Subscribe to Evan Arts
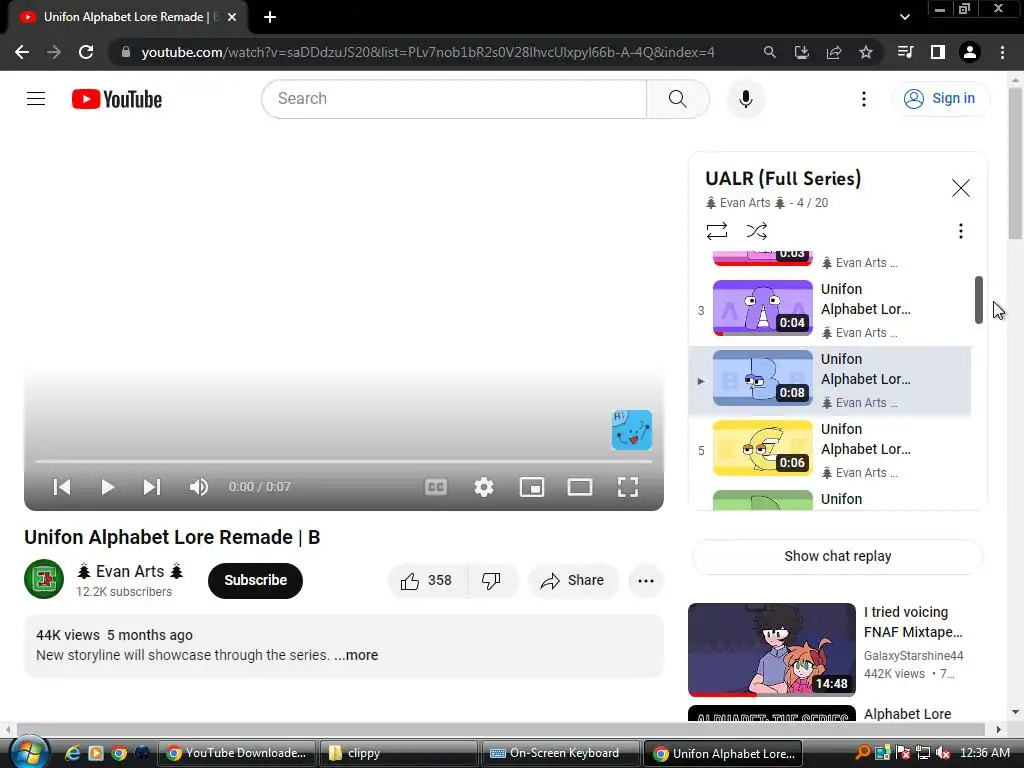 click(255, 580)
